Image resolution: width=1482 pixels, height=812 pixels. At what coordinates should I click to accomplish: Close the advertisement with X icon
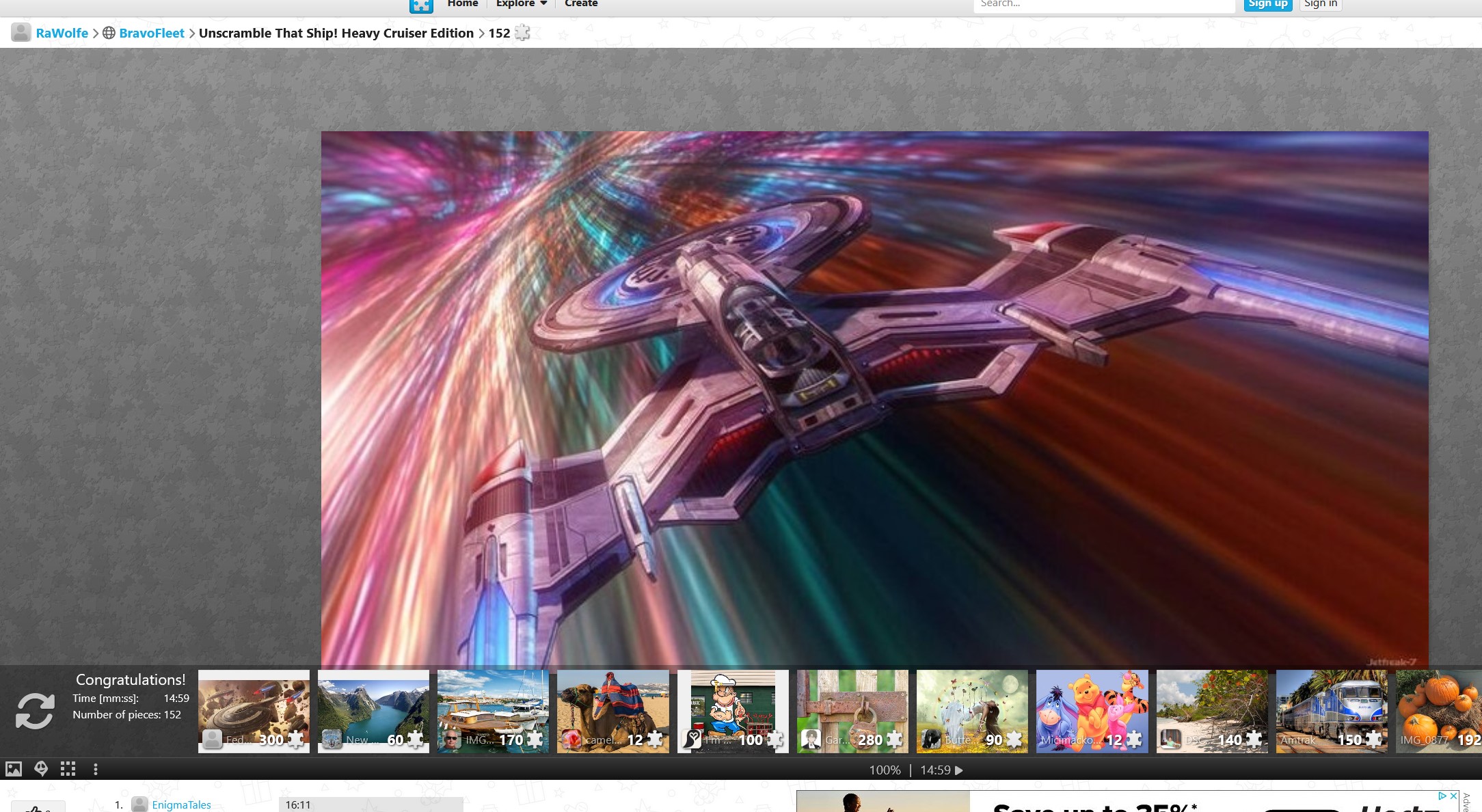point(1453,796)
